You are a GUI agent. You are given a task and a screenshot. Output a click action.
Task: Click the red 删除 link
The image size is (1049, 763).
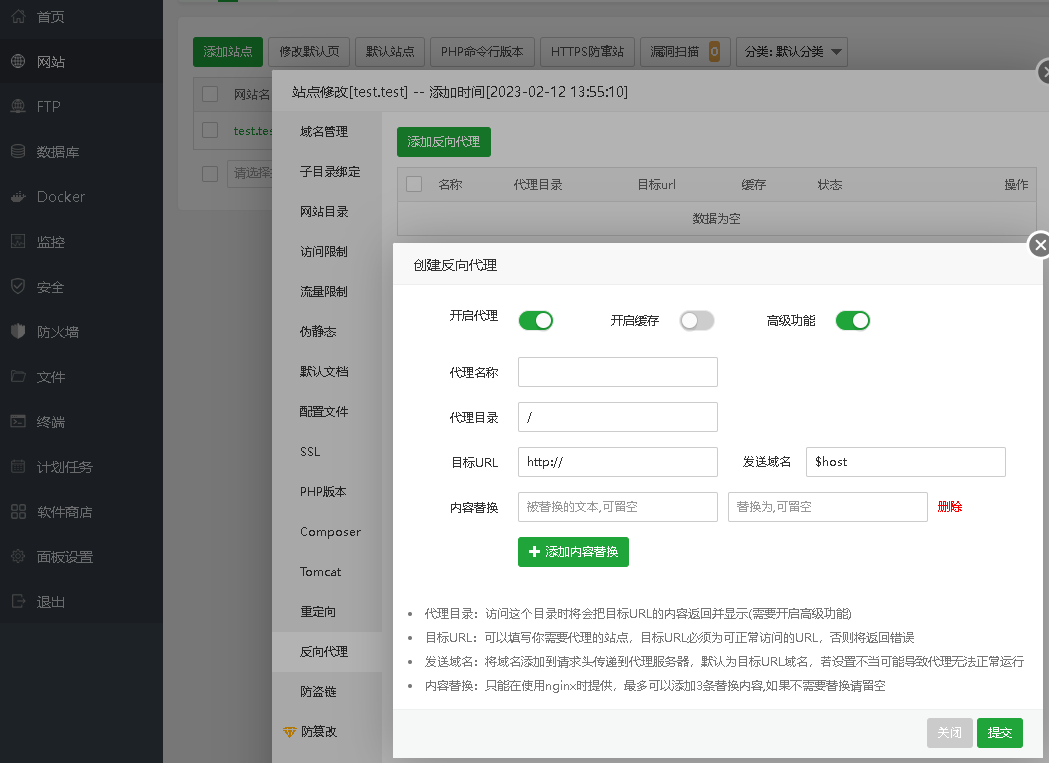tap(949, 507)
